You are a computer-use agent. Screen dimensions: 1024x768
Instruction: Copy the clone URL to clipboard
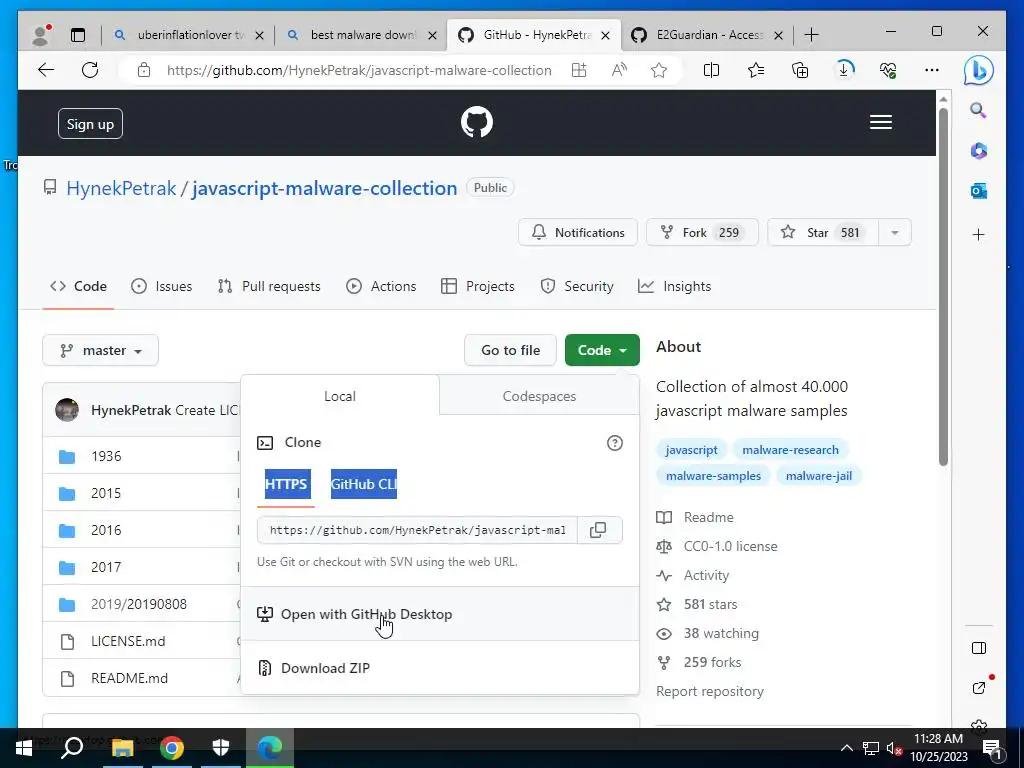(x=598, y=530)
